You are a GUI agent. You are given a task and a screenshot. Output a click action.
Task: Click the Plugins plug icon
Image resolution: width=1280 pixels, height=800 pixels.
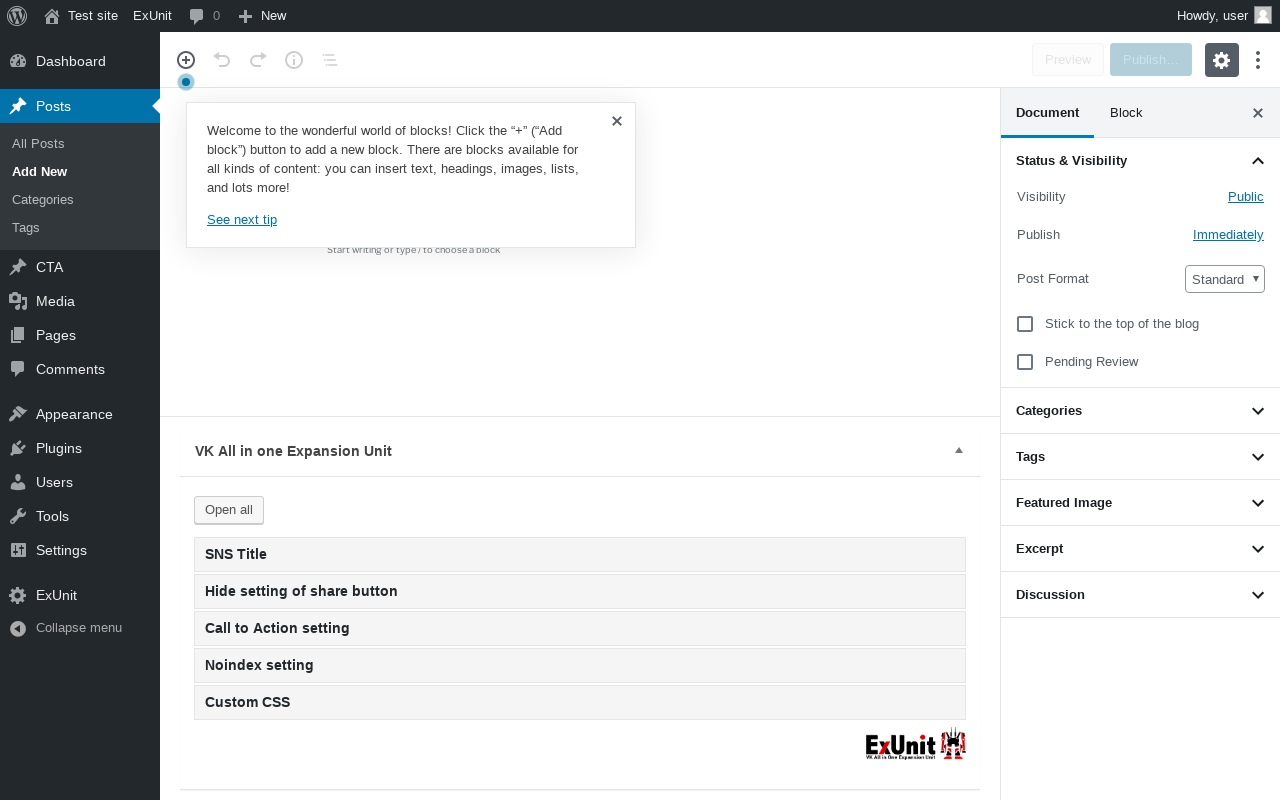click(x=18, y=448)
